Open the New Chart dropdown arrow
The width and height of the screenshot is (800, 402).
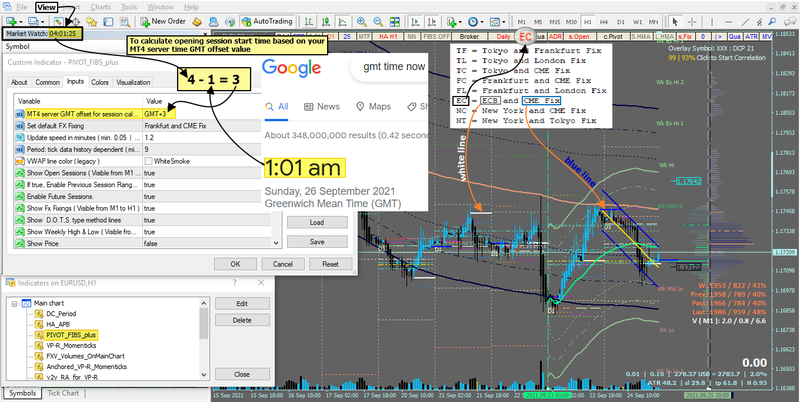(20, 22)
